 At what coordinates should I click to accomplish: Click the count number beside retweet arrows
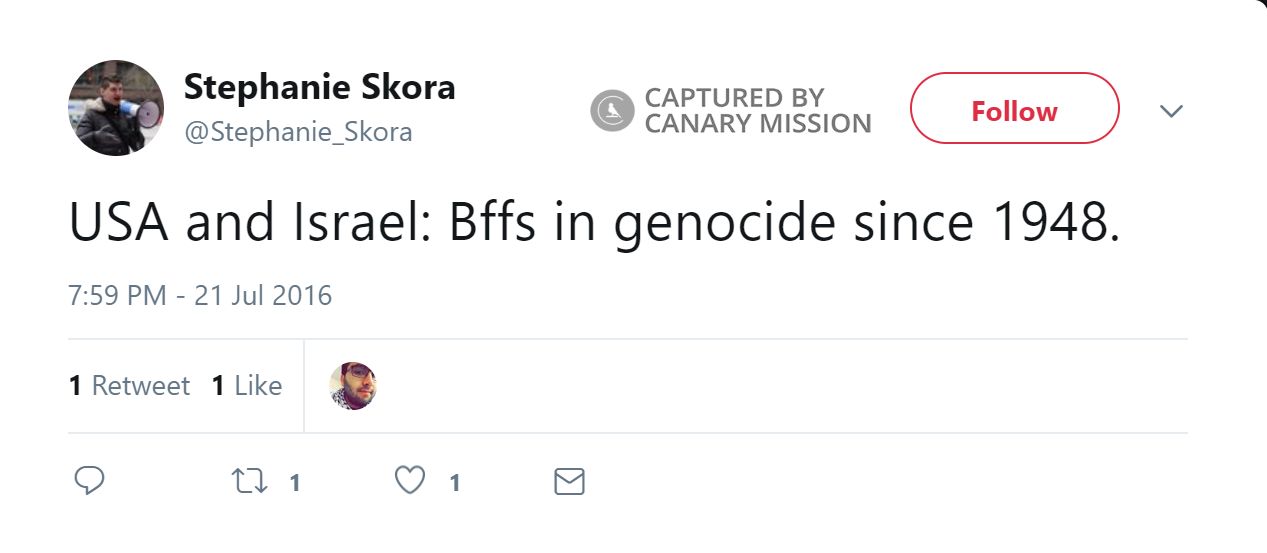tap(294, 483)
